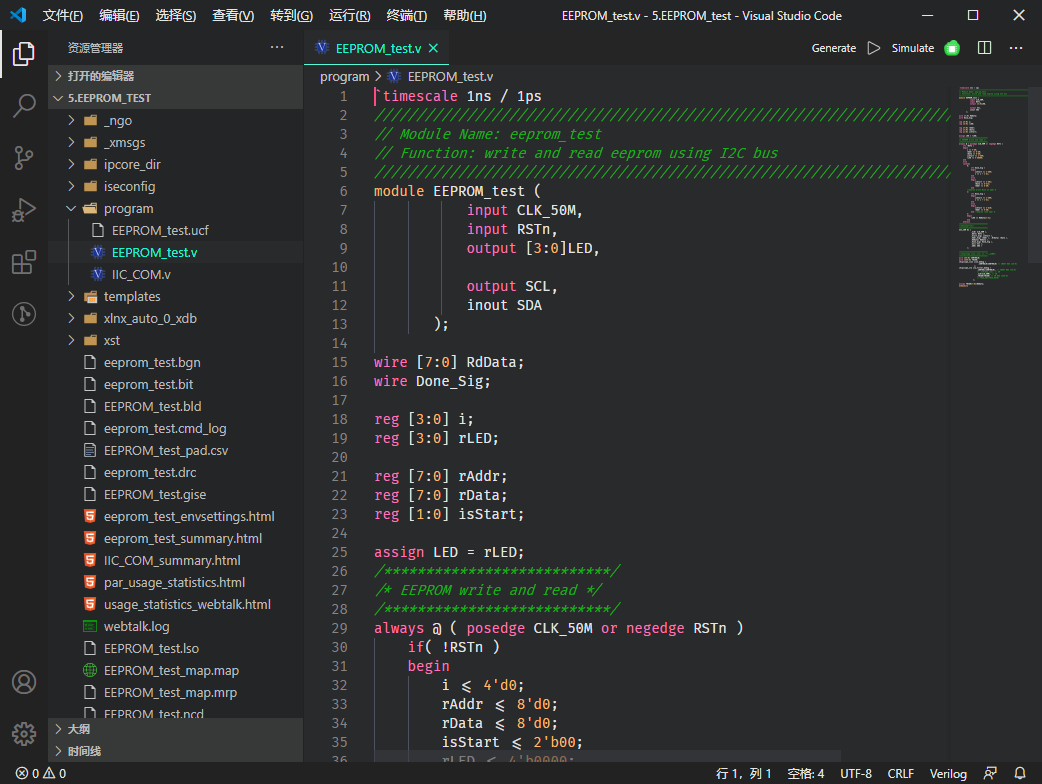Open the 运行(R) menu
This screenshot has height=784, width=1042.
[x=349, y=16]
